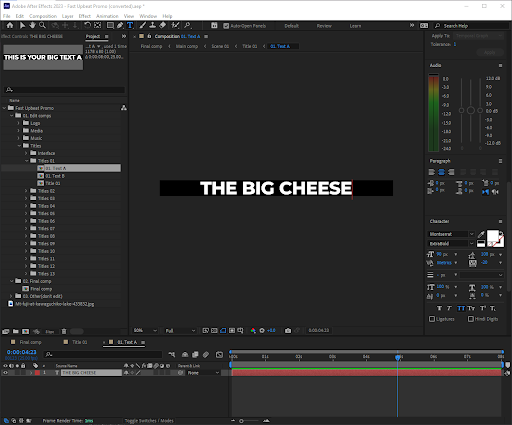Viewport: 512px width, 425px height.
Task: Click the white fill color swatch
Action: [x=493, y=236]
